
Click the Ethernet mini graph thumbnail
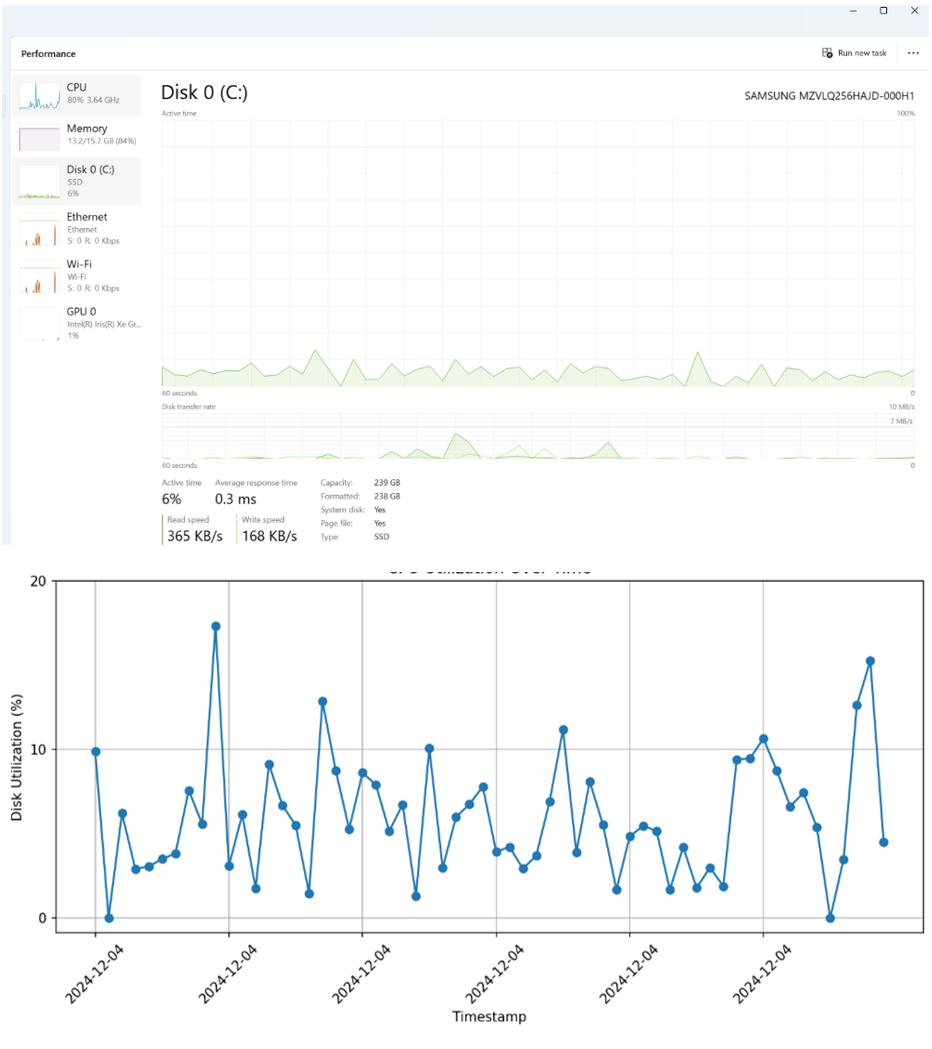tap(39, 229)
